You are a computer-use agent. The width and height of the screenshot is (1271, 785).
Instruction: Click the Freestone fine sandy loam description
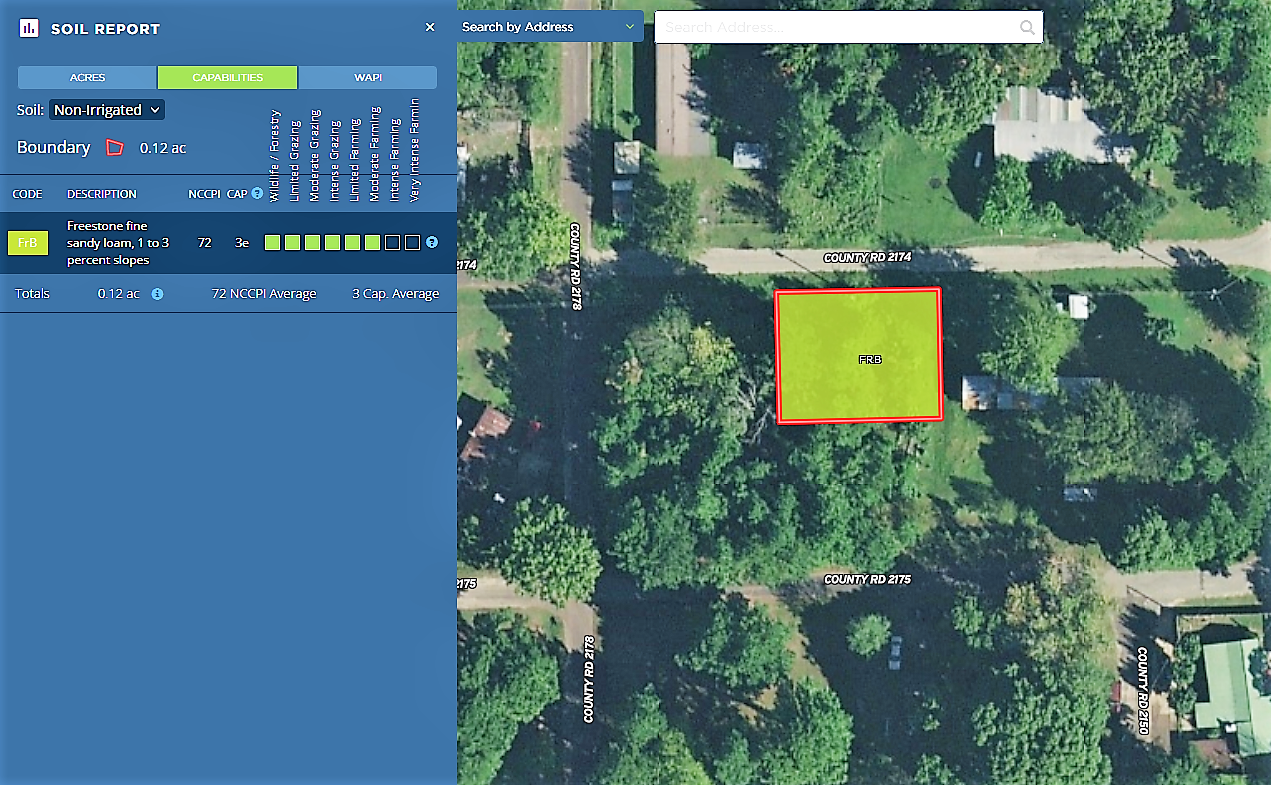[108, 243]
